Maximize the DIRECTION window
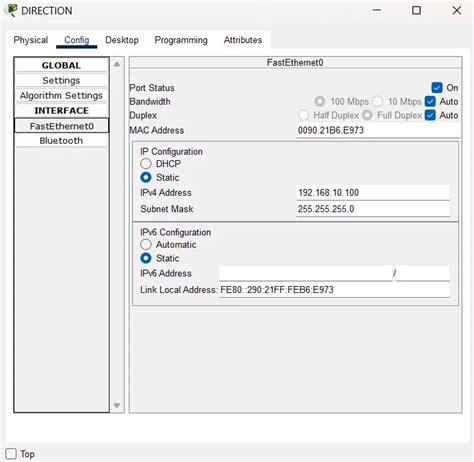This screenshot has height=462, width=474. tap(416, 10)
